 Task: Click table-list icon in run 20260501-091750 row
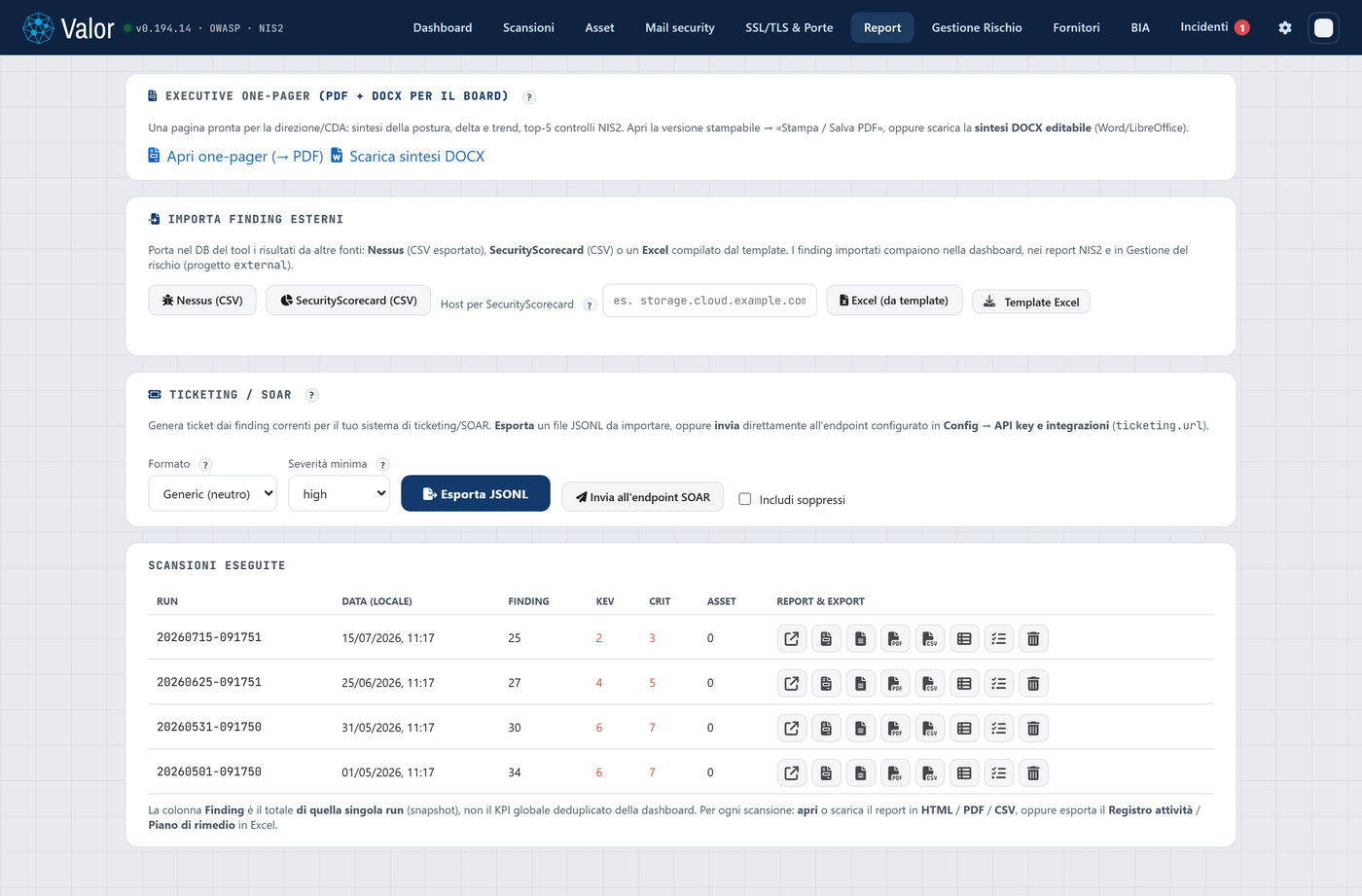click(x=964, y=773)
